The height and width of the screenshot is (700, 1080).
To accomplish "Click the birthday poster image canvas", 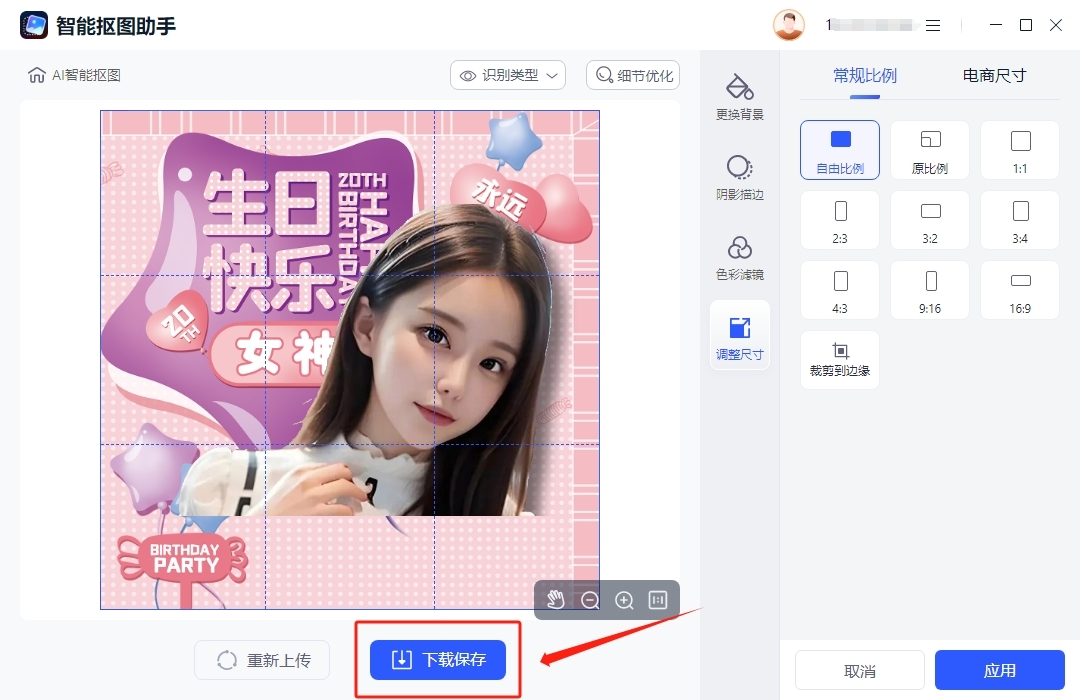I will (x=350, y=360).
